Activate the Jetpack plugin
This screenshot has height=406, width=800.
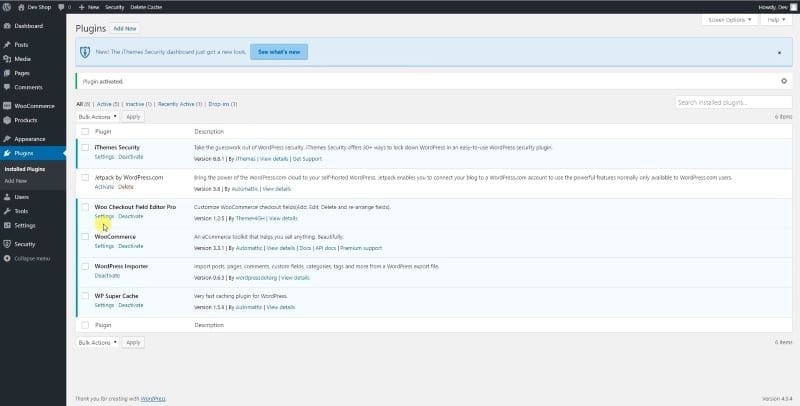[104, 187]
